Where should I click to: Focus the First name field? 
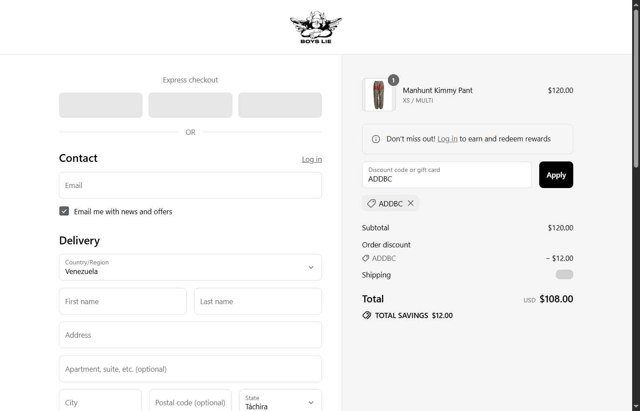point(123,301)
